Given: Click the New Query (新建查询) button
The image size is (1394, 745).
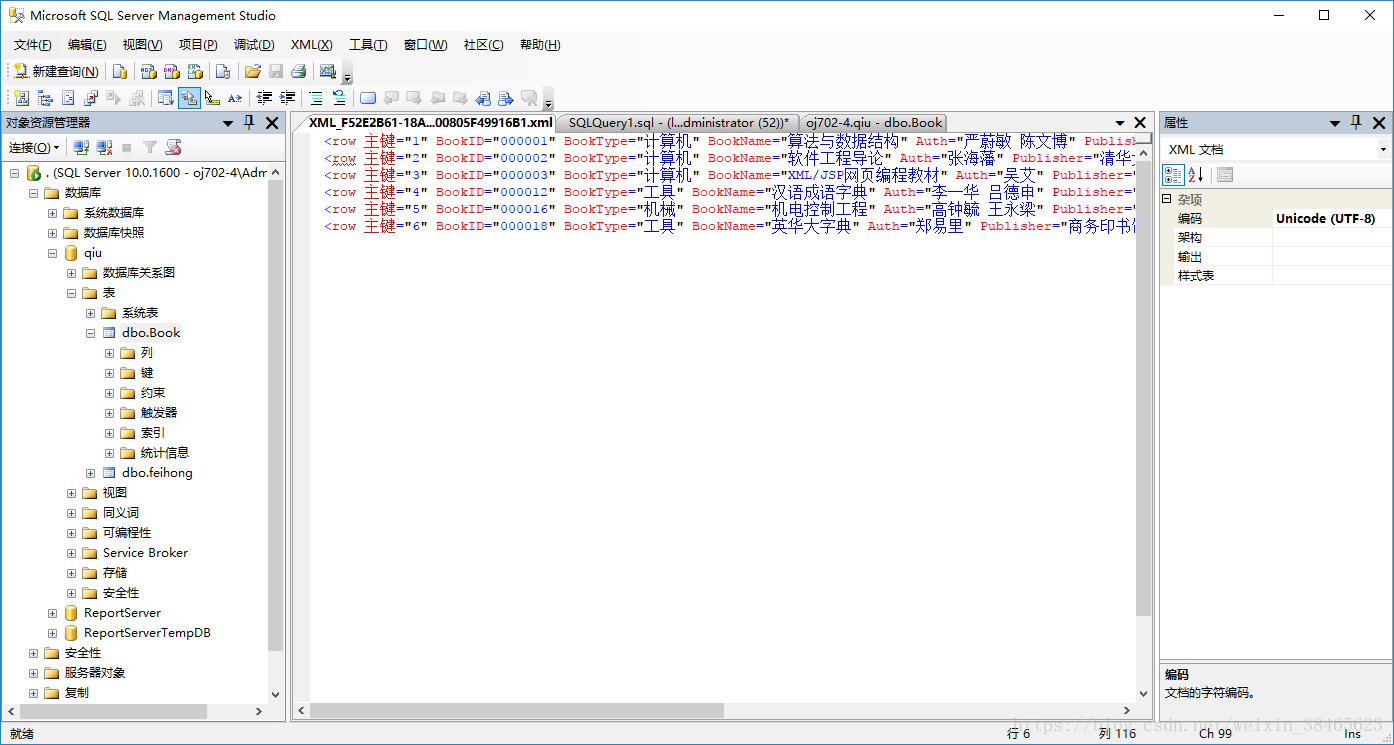Looking at the screenshot, I should click(x=56, y=71).
